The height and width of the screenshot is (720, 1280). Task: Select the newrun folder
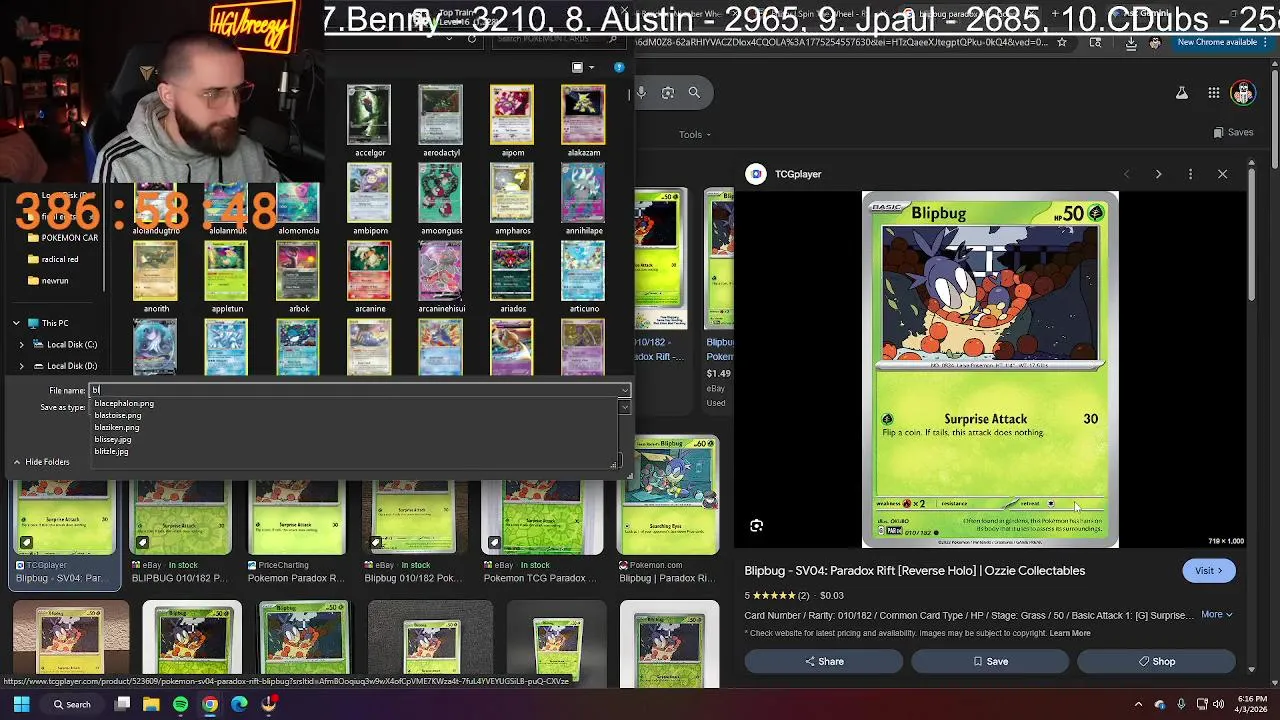tap(48, 280)
